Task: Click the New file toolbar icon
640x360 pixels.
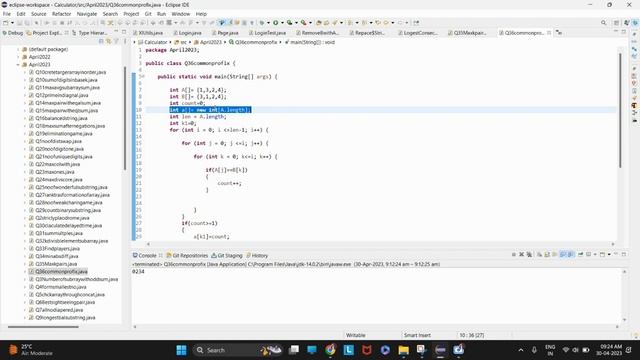Action: click(x=6, y=23)
